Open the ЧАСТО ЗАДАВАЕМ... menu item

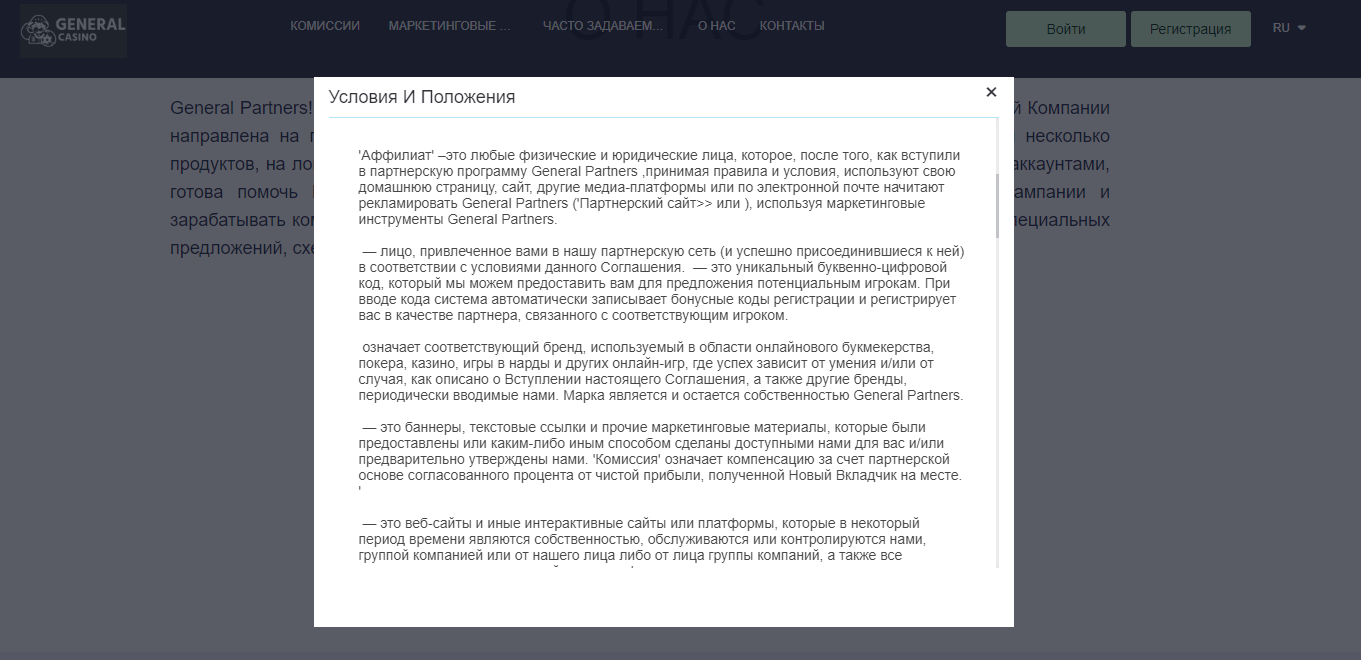pyautogui.click(x=603, y=26)
